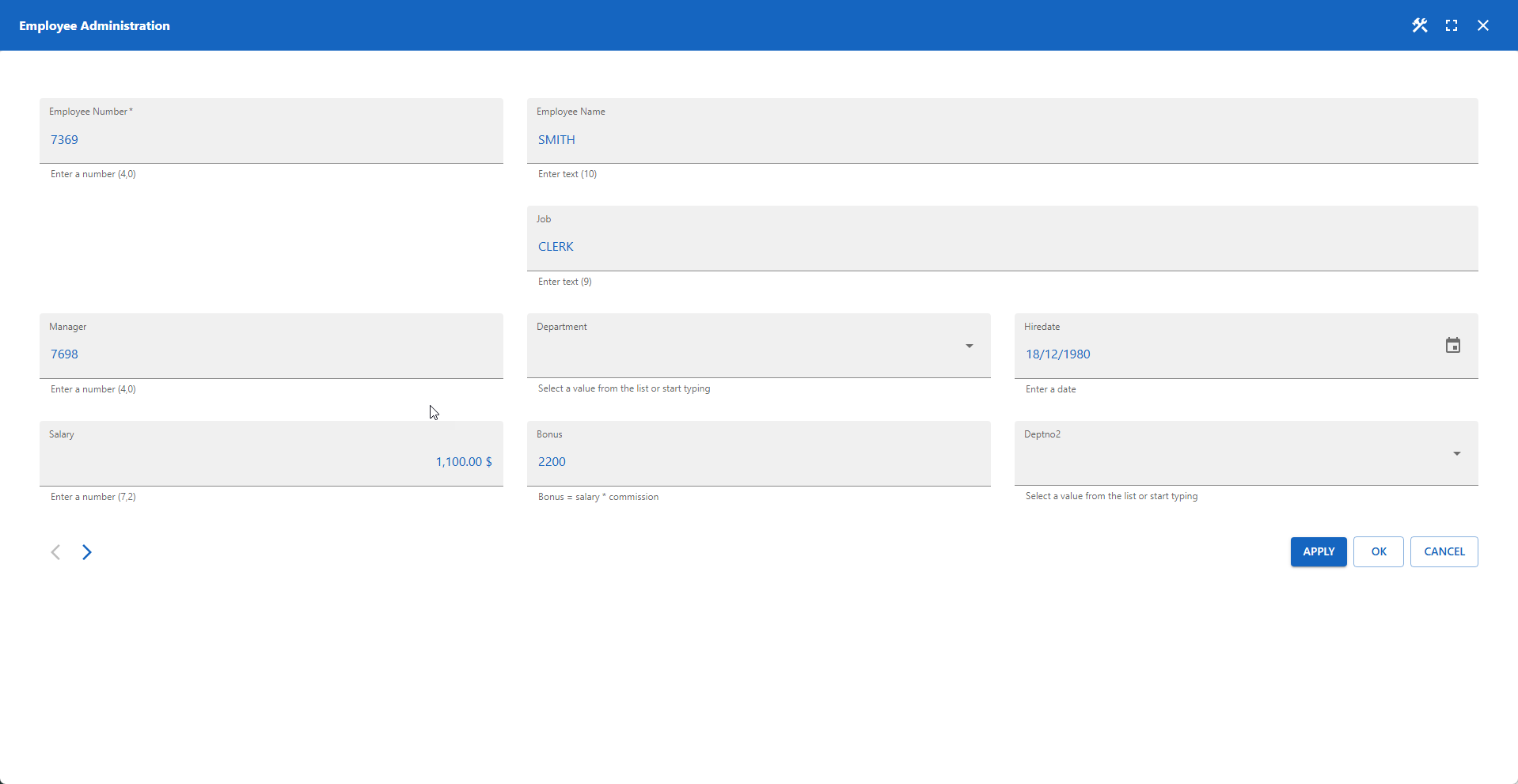Click the Salary field showing 1,100.00 $
Screen dimensions: 1518x784
click(x=317, y=461)
